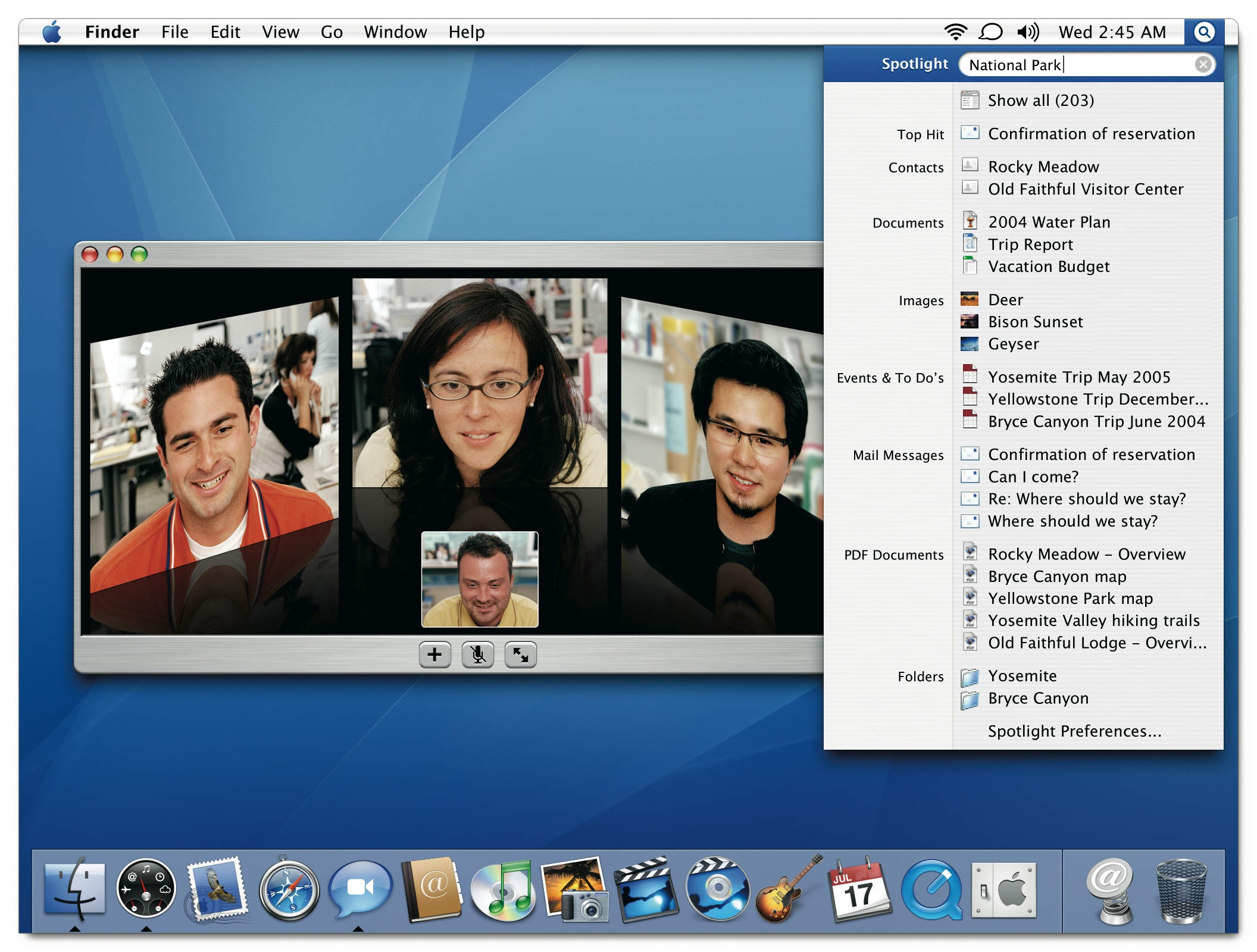Launch Dashboard from the dock
The width and height of the screenshot is (1257, 952).
[x=146, y=890]
